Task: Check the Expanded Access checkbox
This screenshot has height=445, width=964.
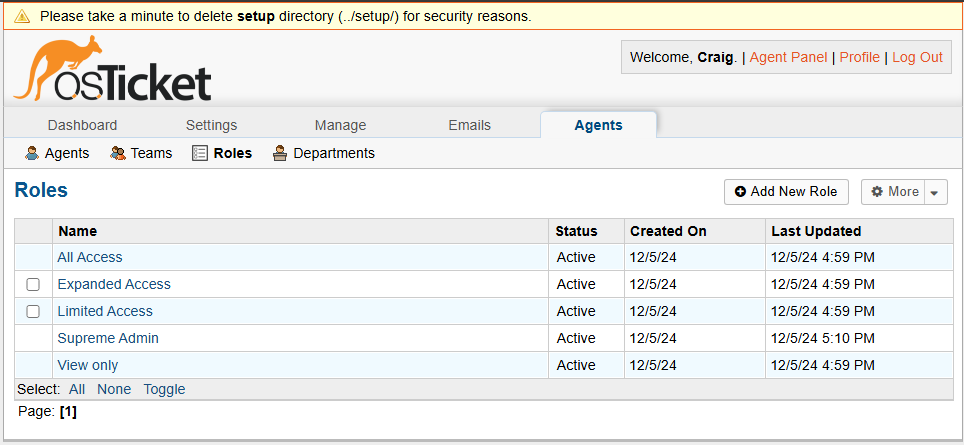Action: point(33,285)
